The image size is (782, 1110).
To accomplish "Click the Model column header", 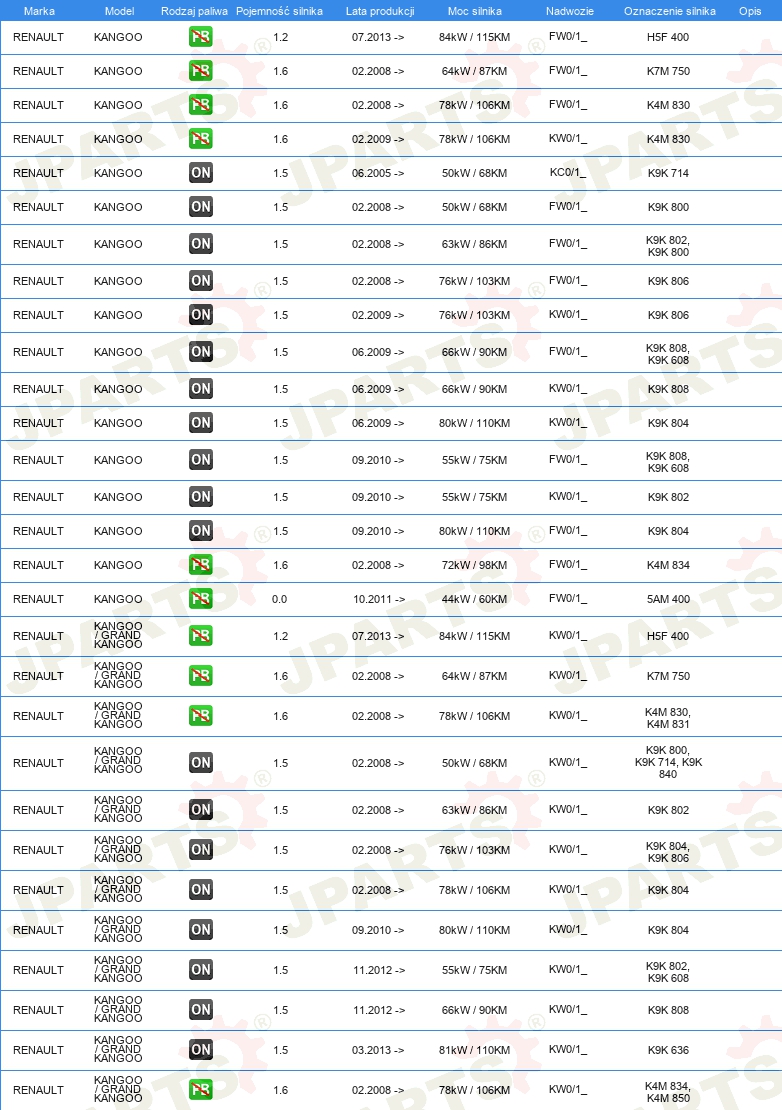I will [x=120, y=11].
